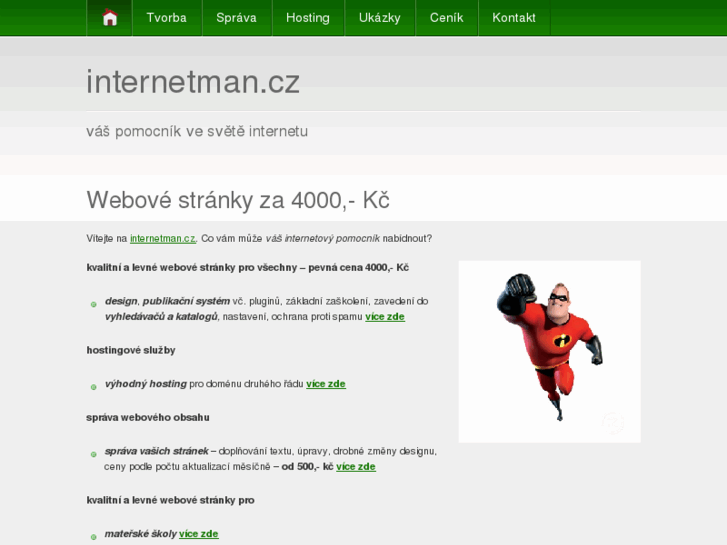The image size is (727, 545).
Task: Click the text 'vyhledávačů a katalogů'
Action: pyautogui.click(x=161, y=317)
